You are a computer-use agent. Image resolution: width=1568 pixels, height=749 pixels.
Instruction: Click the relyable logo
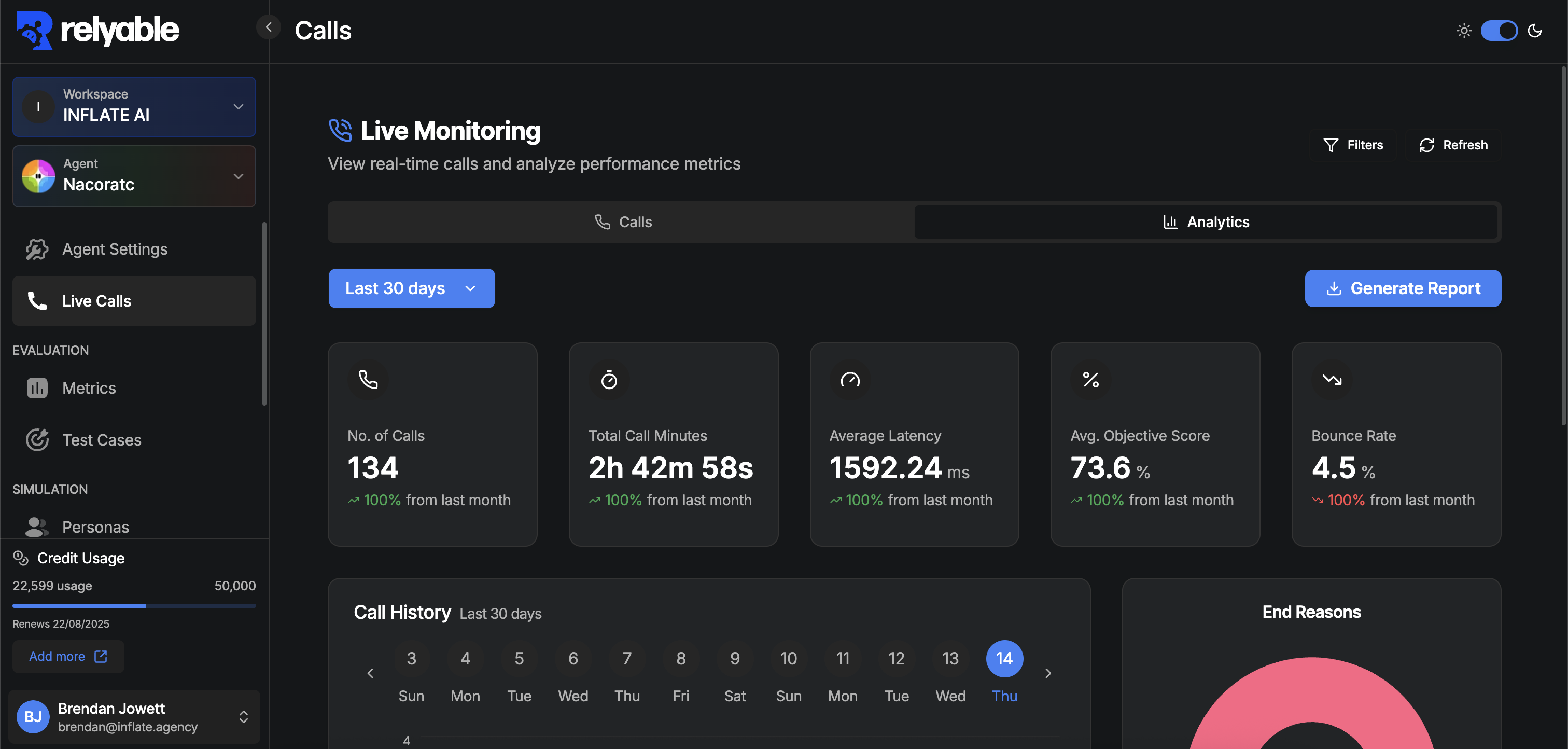coord(97,30)
